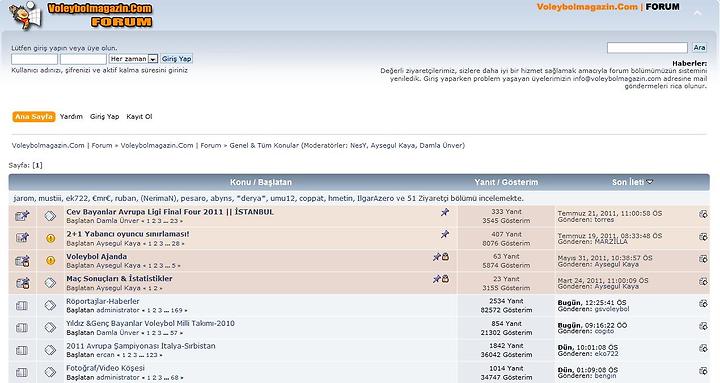Viewport: 720px width, 383px height.
Task: Click folder icon of Röportajlar-Haberler topic
Action: click(x=22, y=305)
